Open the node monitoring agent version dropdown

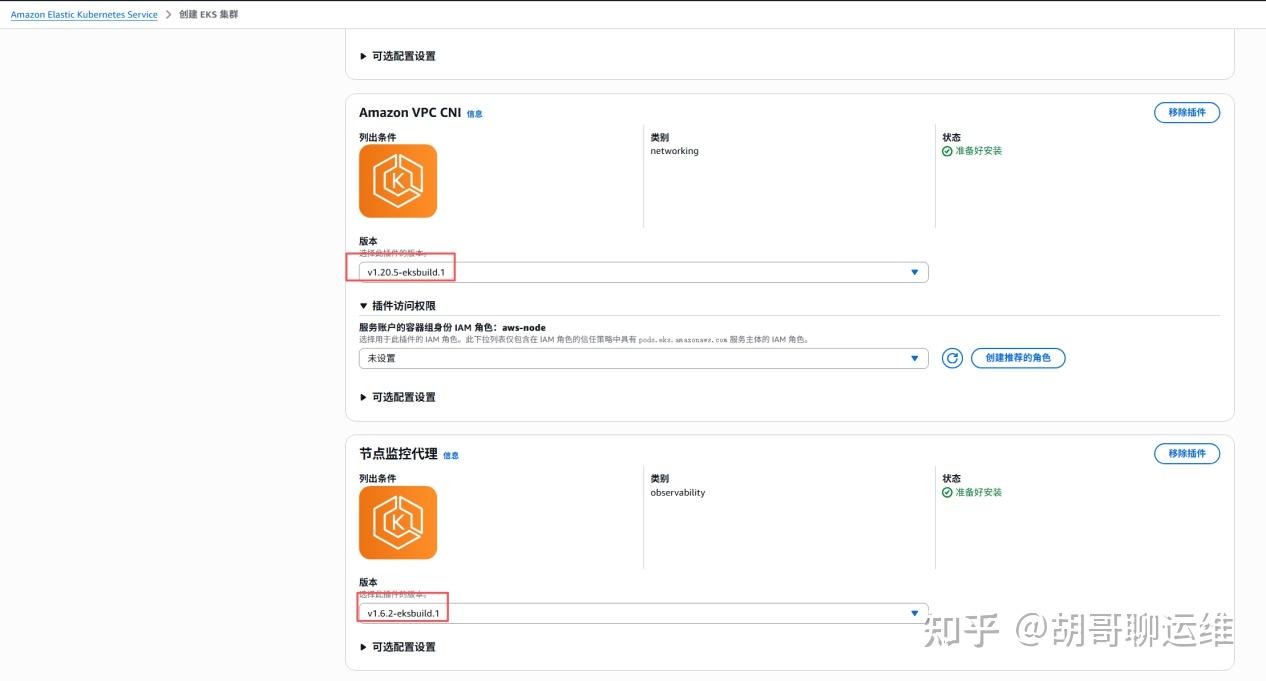(643, 613)
